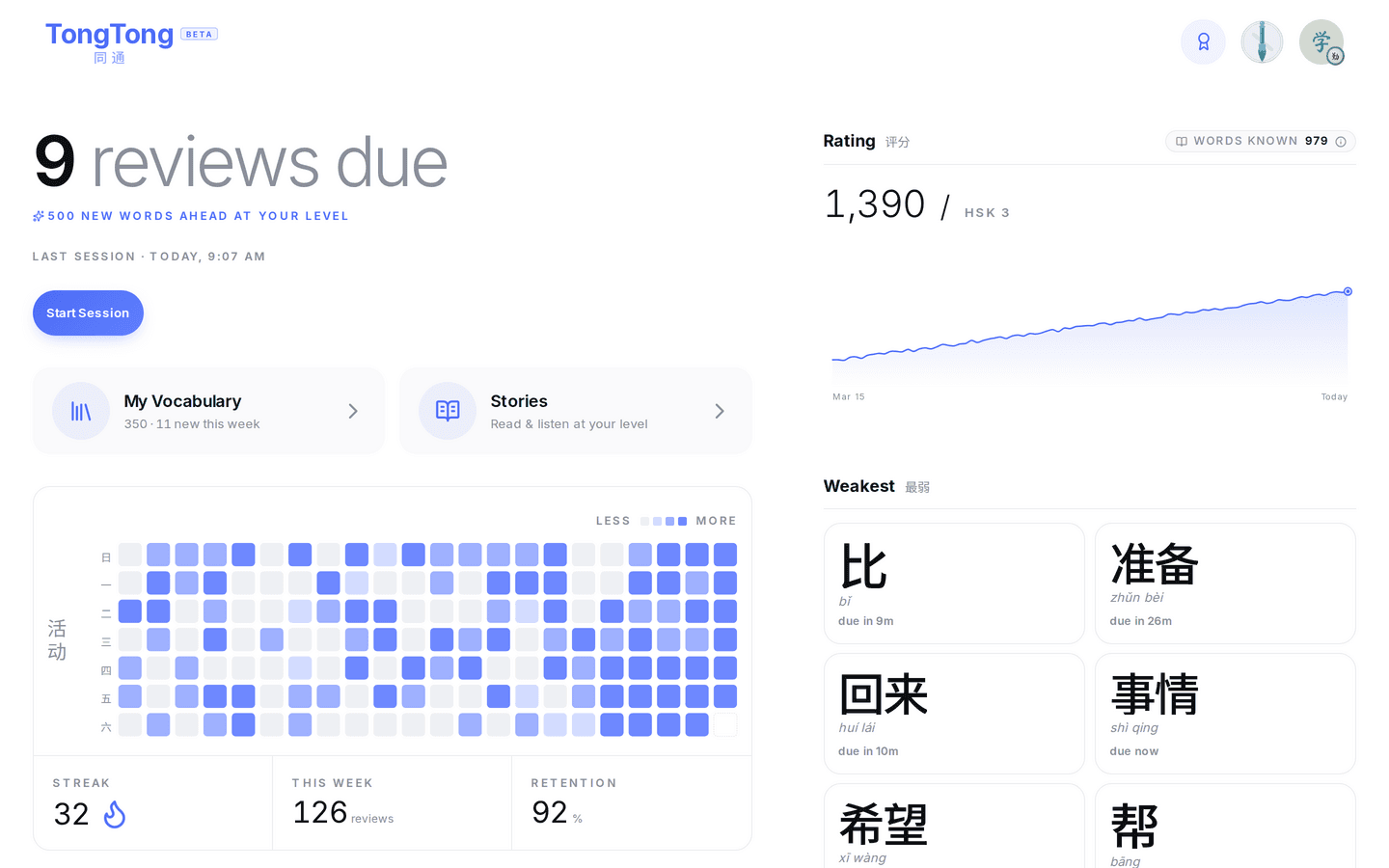Open the calligraphy brush avatar icon

pyautogui.click(x=1262, y=42)
